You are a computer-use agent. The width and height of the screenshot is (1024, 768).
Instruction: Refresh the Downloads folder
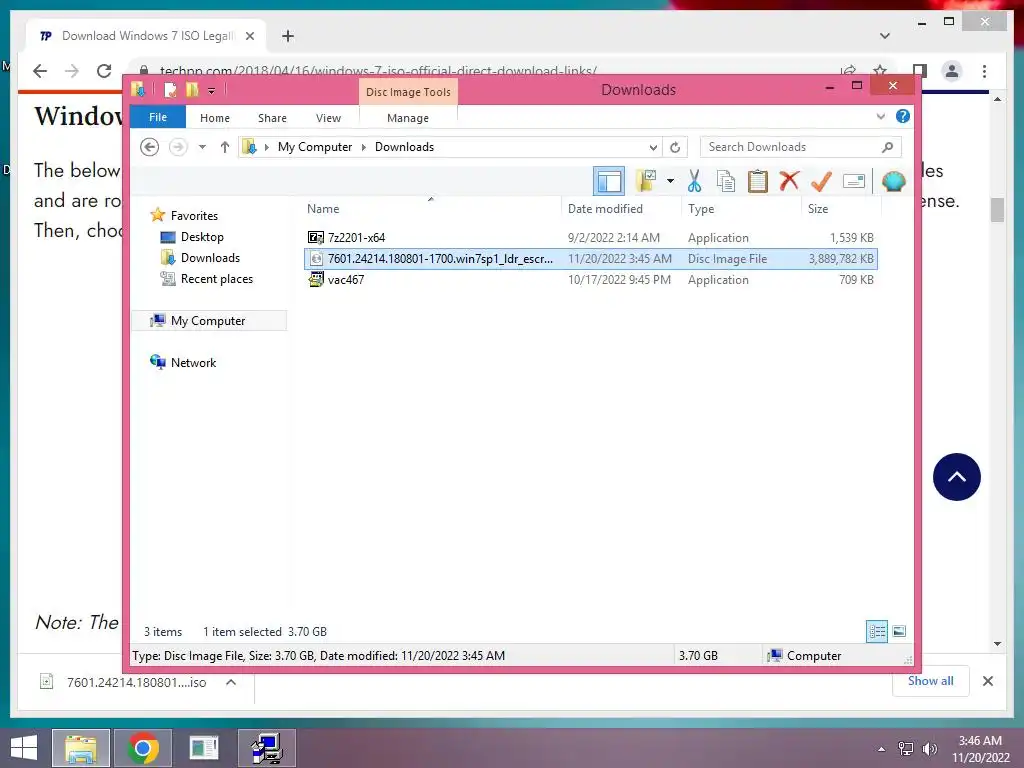[675, 147]
